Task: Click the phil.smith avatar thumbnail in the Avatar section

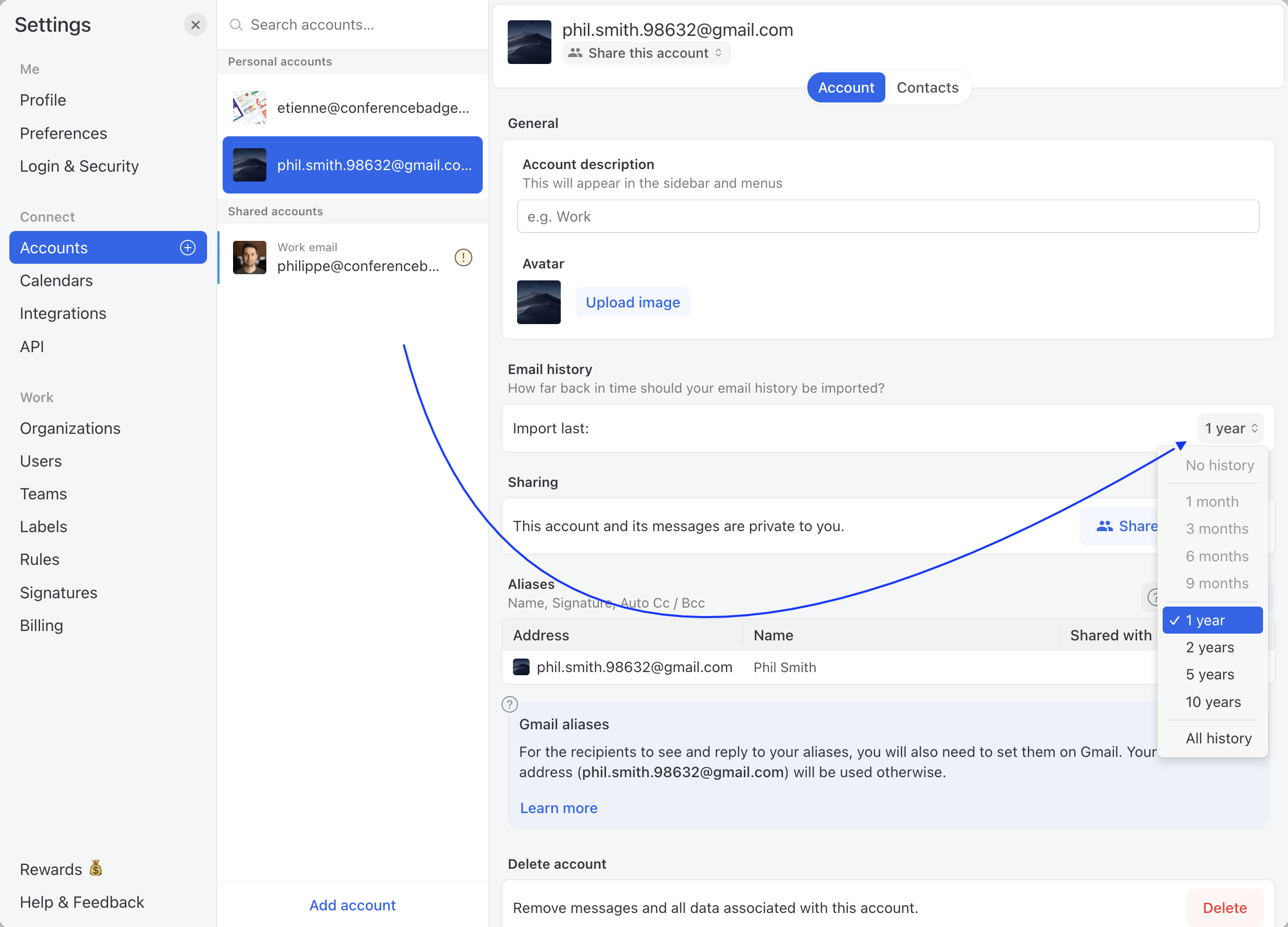Action: pyautogui.click(x=538, y=302)
